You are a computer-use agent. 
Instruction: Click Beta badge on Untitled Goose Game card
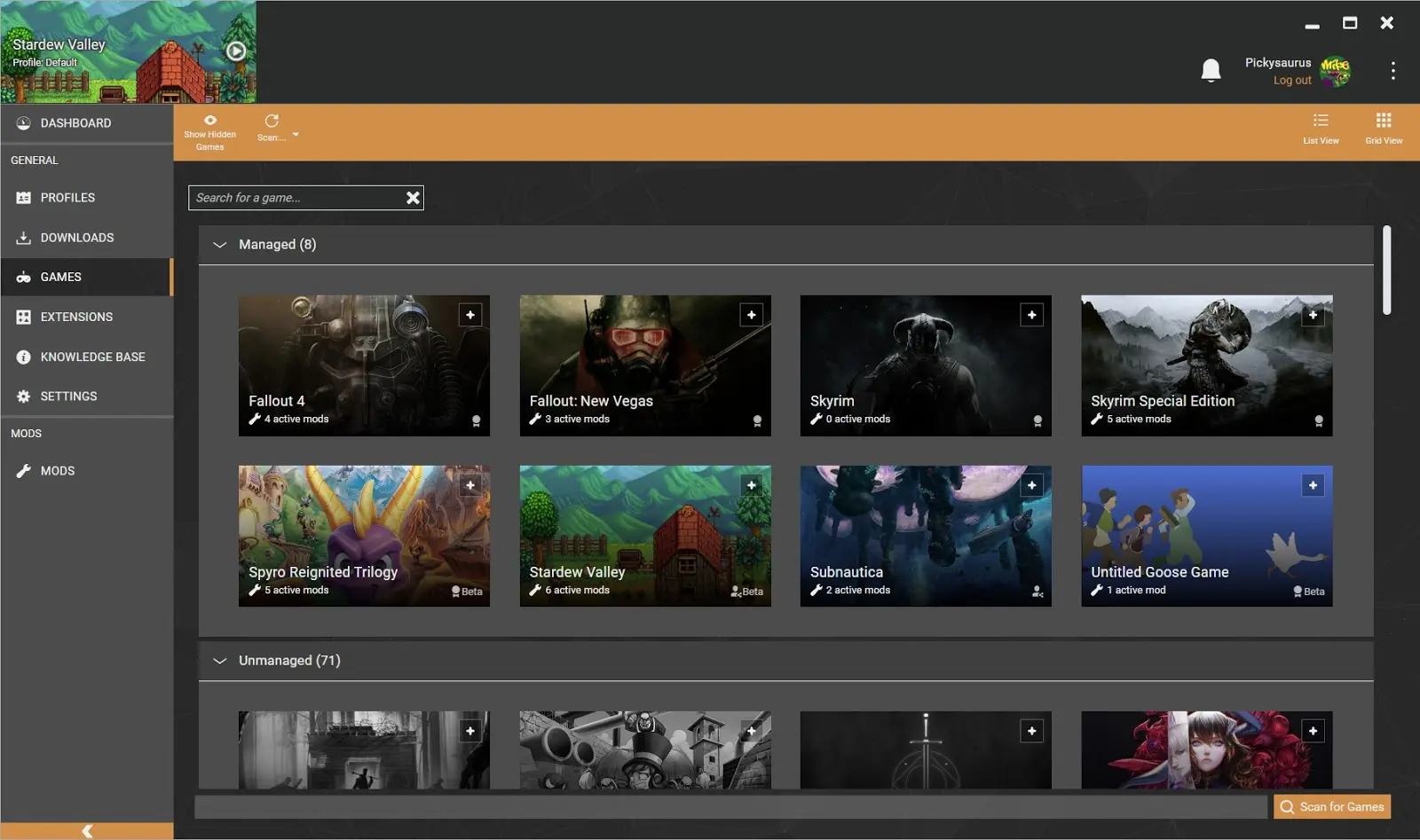(x=1309, y=592)
